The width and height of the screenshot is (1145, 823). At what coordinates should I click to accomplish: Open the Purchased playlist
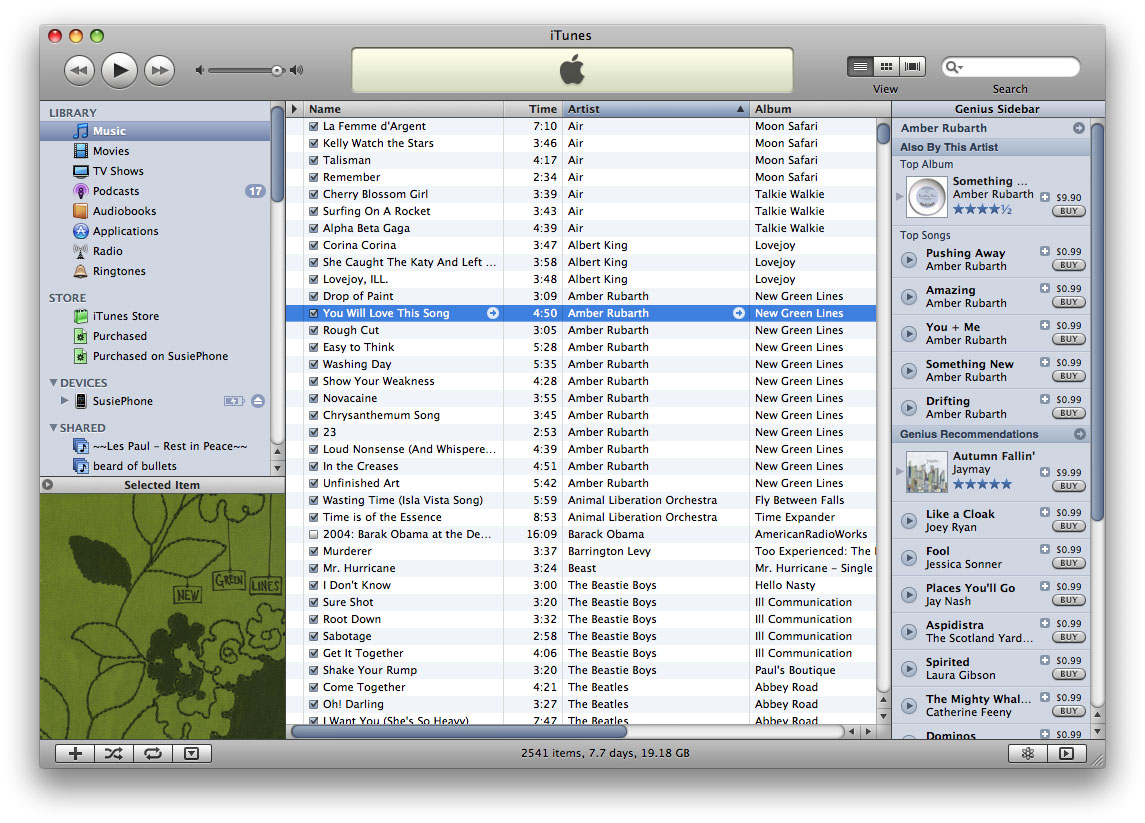119,336
